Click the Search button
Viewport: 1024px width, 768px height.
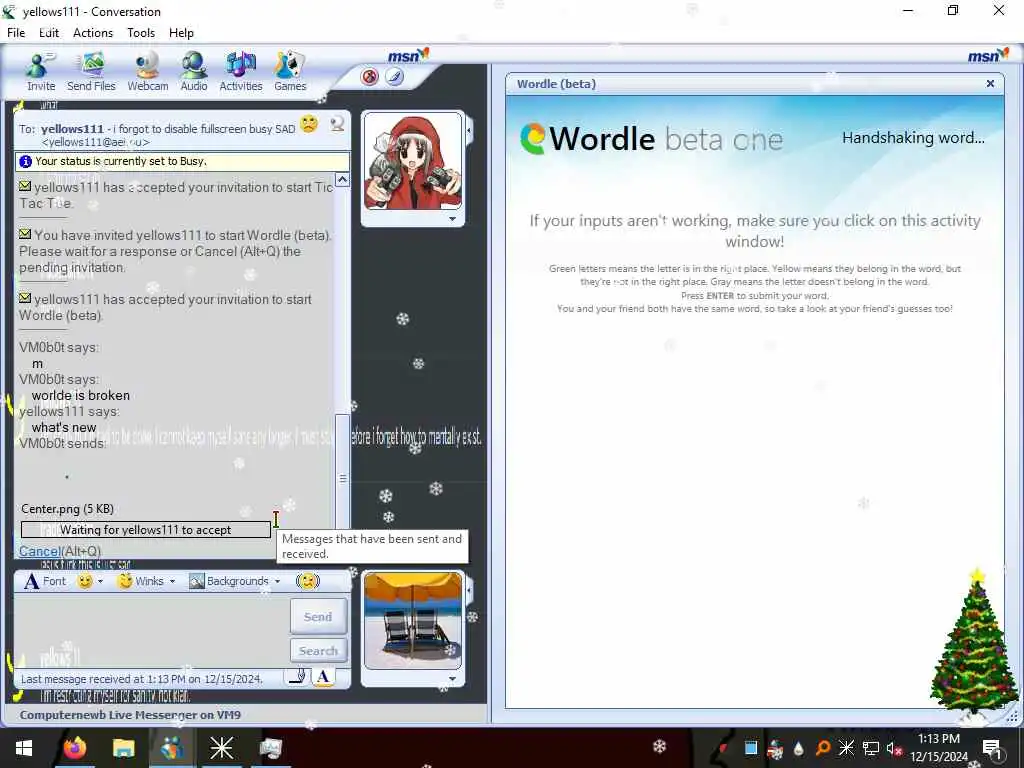(318, 650)
